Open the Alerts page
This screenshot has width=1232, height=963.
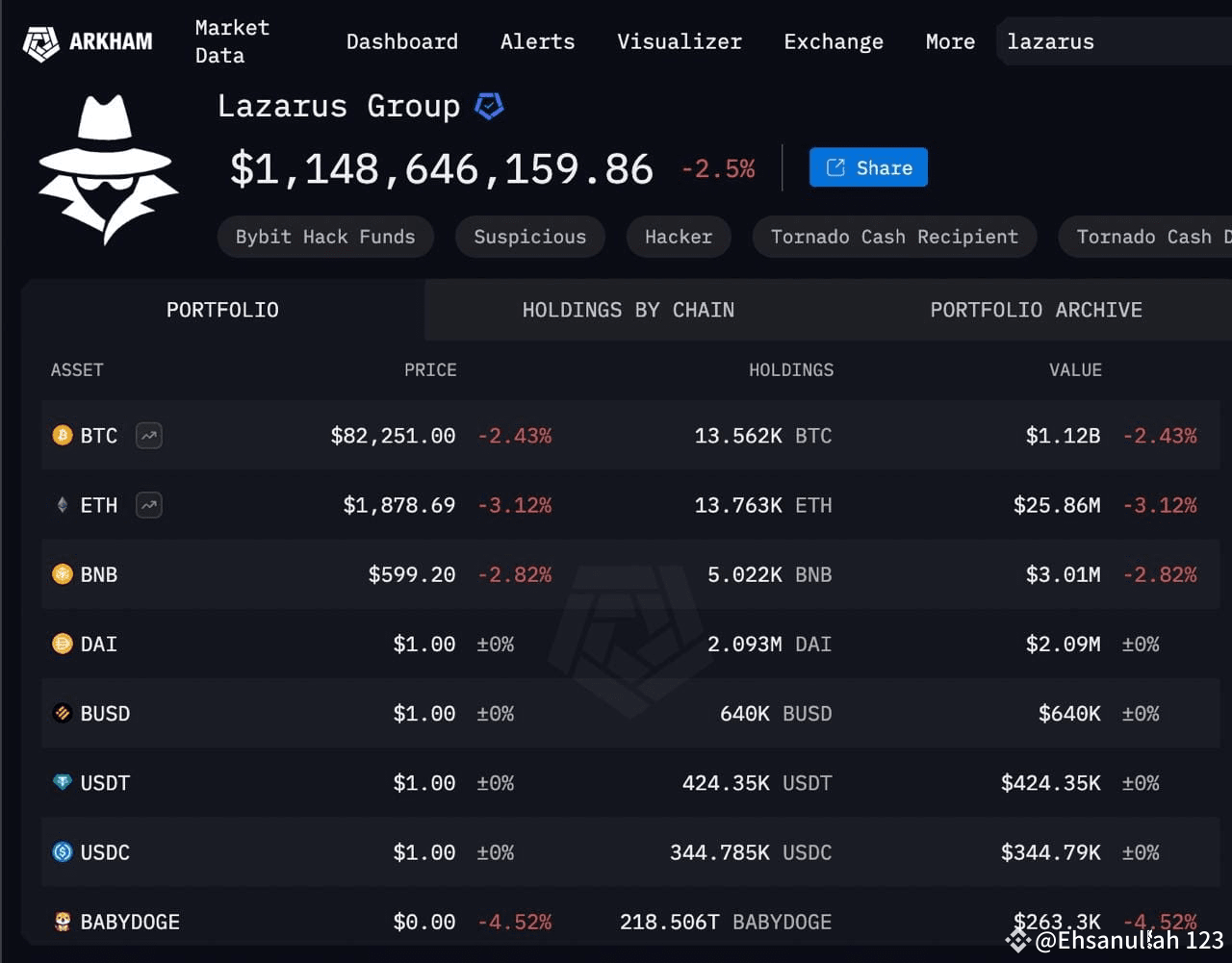[537, 41]
